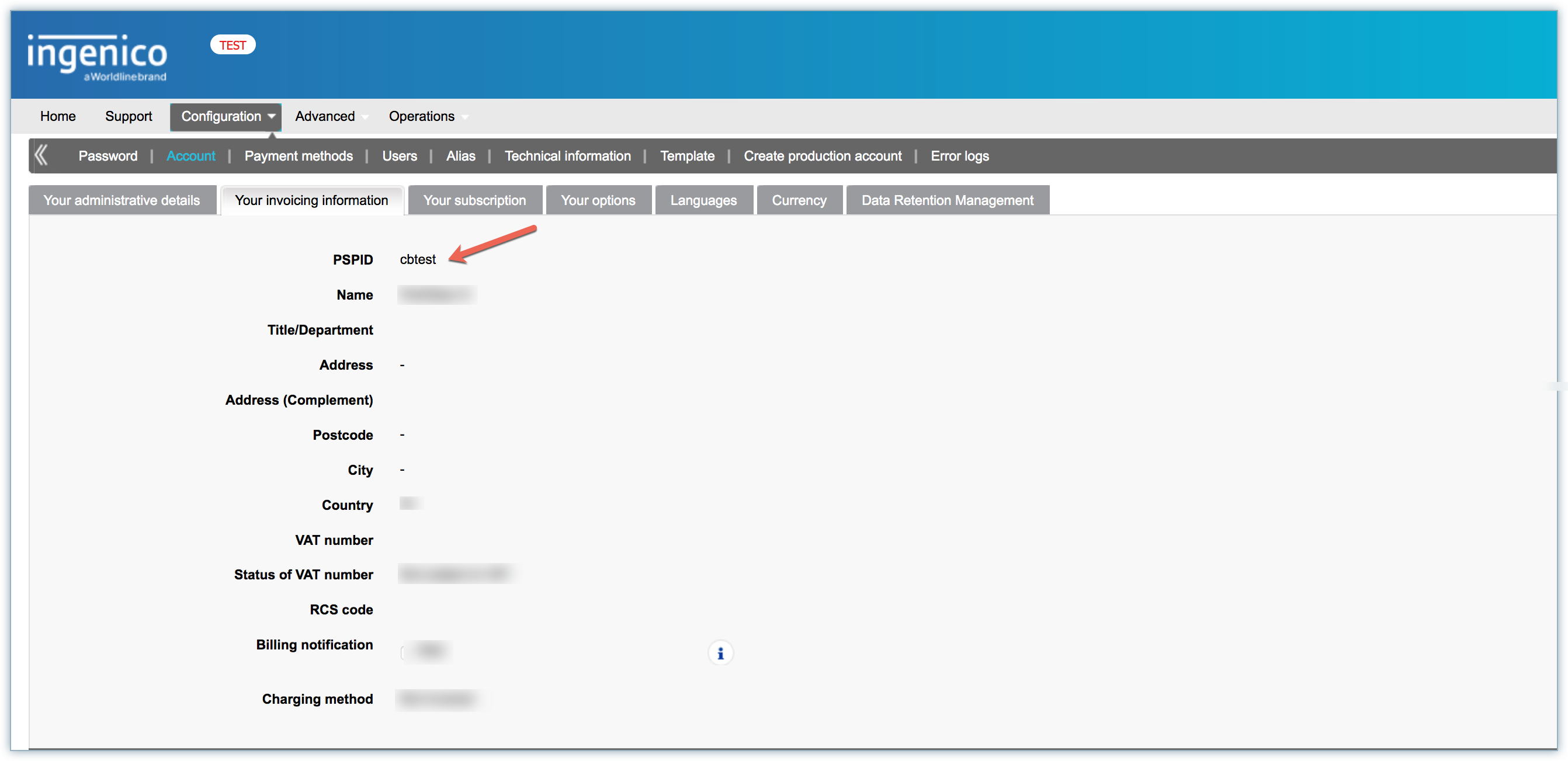This screenshot has height=761, width=1568.
Task: Click the double-chevron back icon
Action: tap(41, 155)
